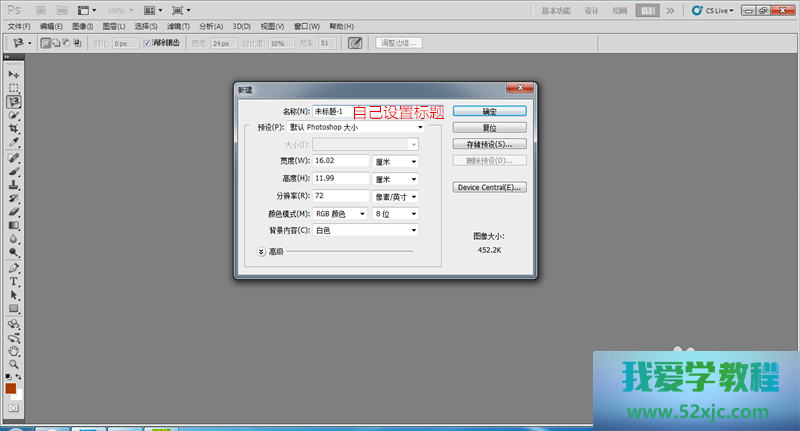
Task: Open the 图层(L) menu
Action: click(x=114, y=26)
